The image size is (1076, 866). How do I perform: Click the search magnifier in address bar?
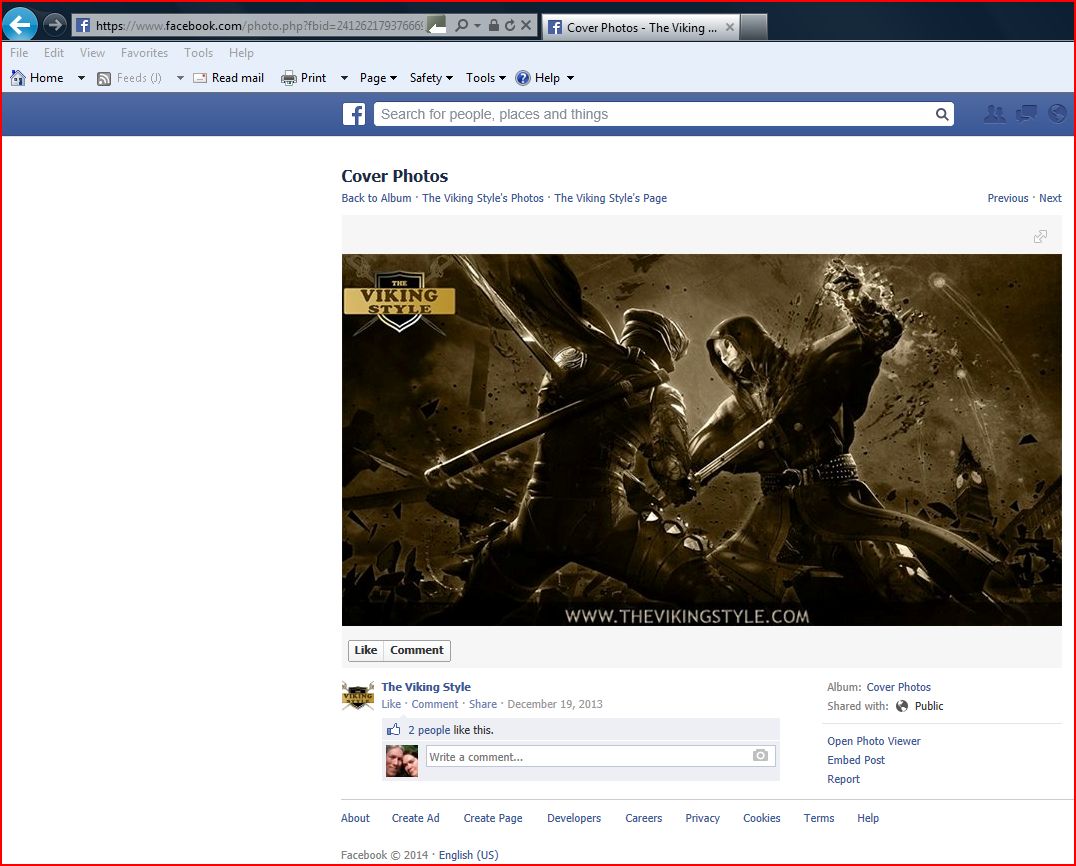click(x=462, y=25)
